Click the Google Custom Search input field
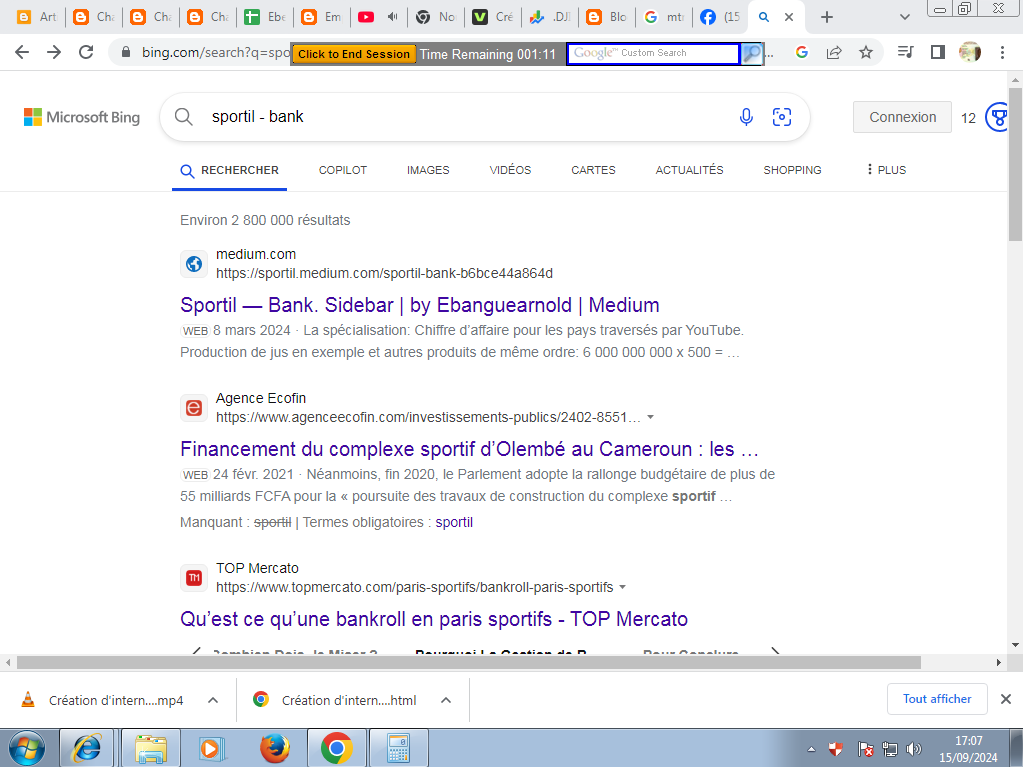 (653, 53)
